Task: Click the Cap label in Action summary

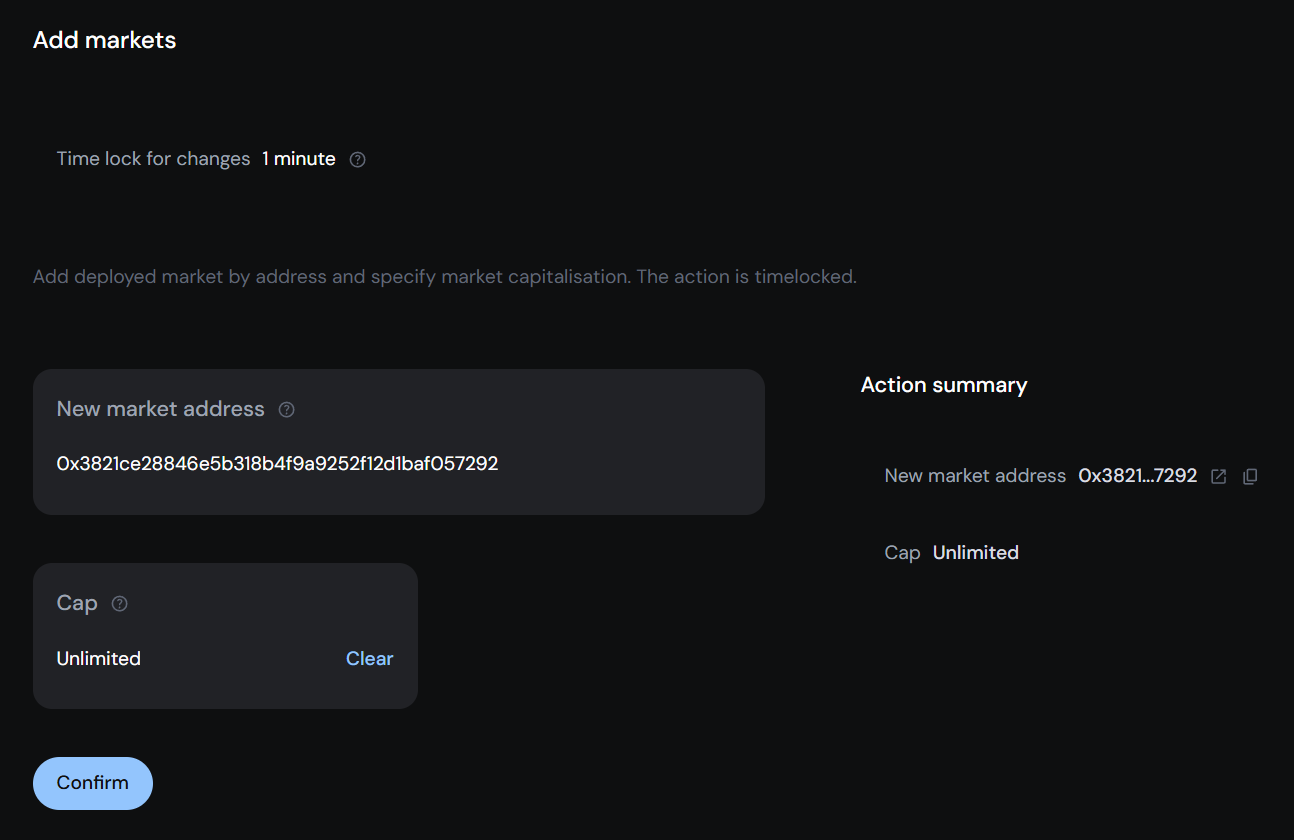Action: 902,553
